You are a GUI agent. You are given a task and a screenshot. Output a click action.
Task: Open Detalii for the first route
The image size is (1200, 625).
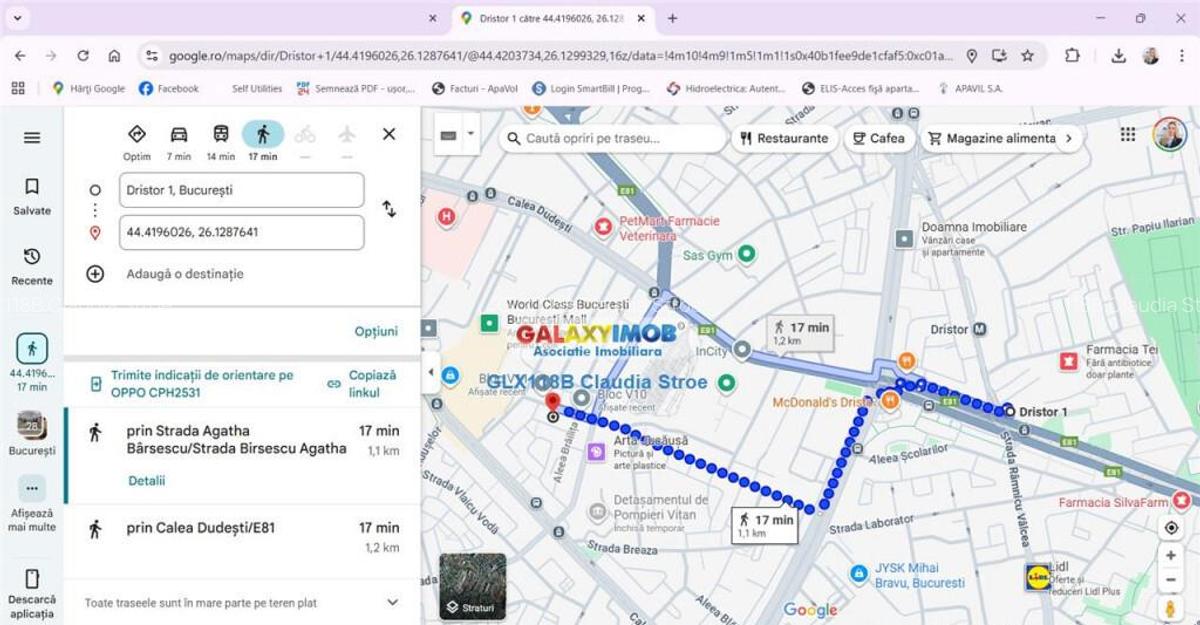(146, 481)
